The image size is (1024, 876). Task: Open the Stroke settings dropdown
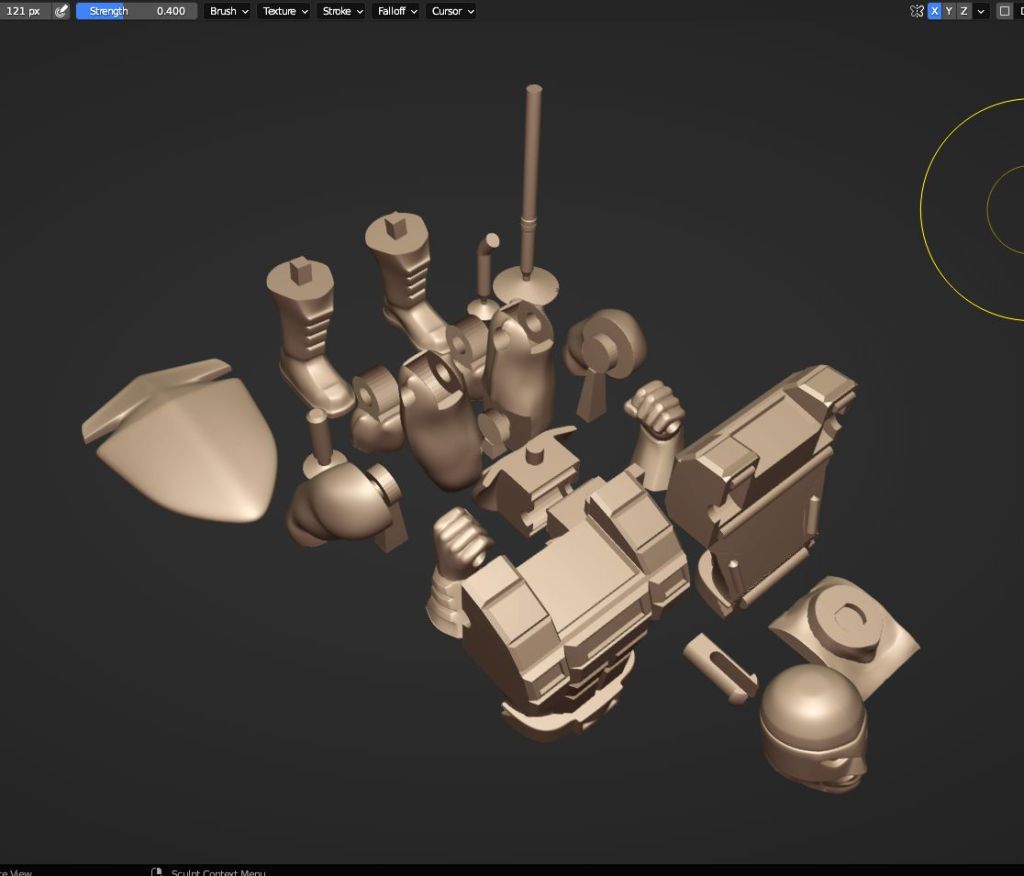[341, 11]
